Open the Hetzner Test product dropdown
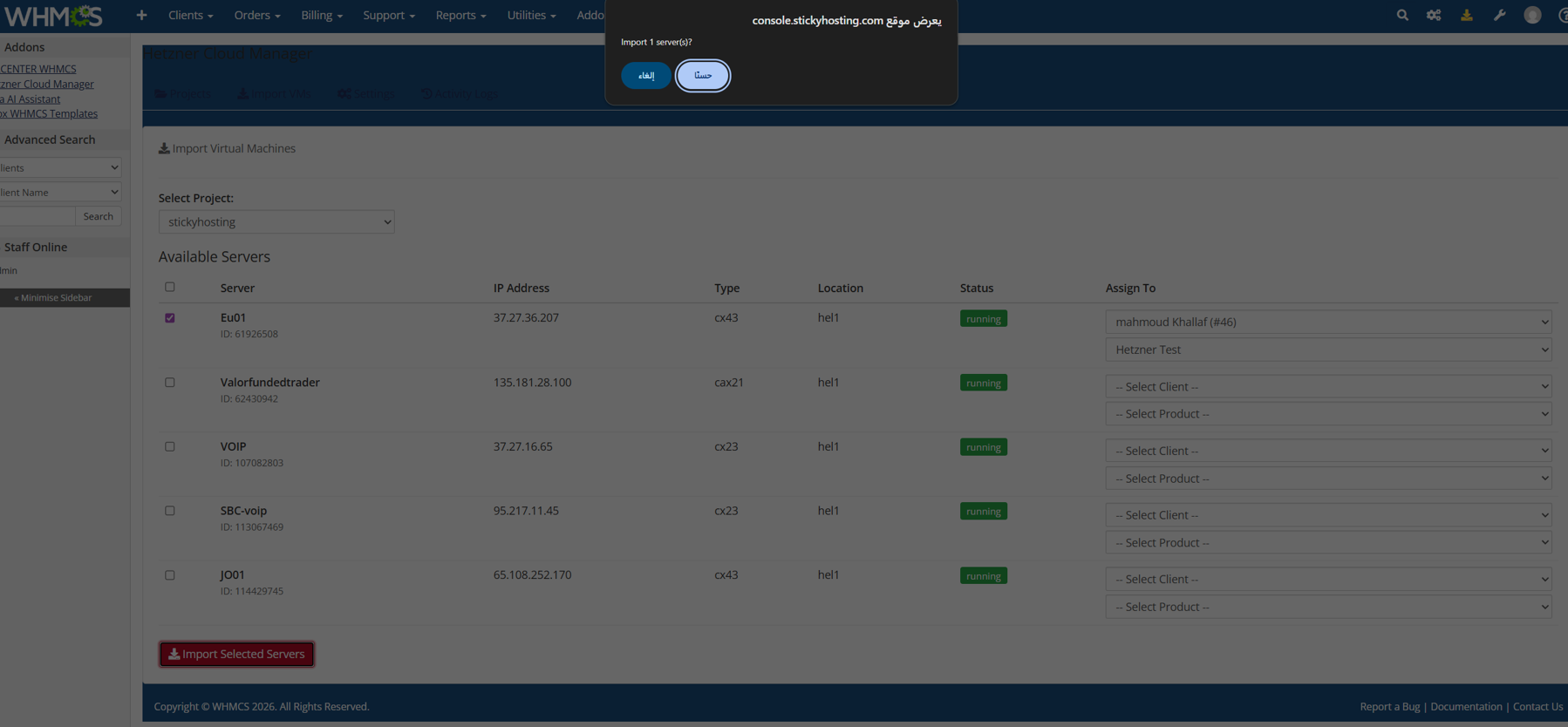 click(x=1328, y=350)
